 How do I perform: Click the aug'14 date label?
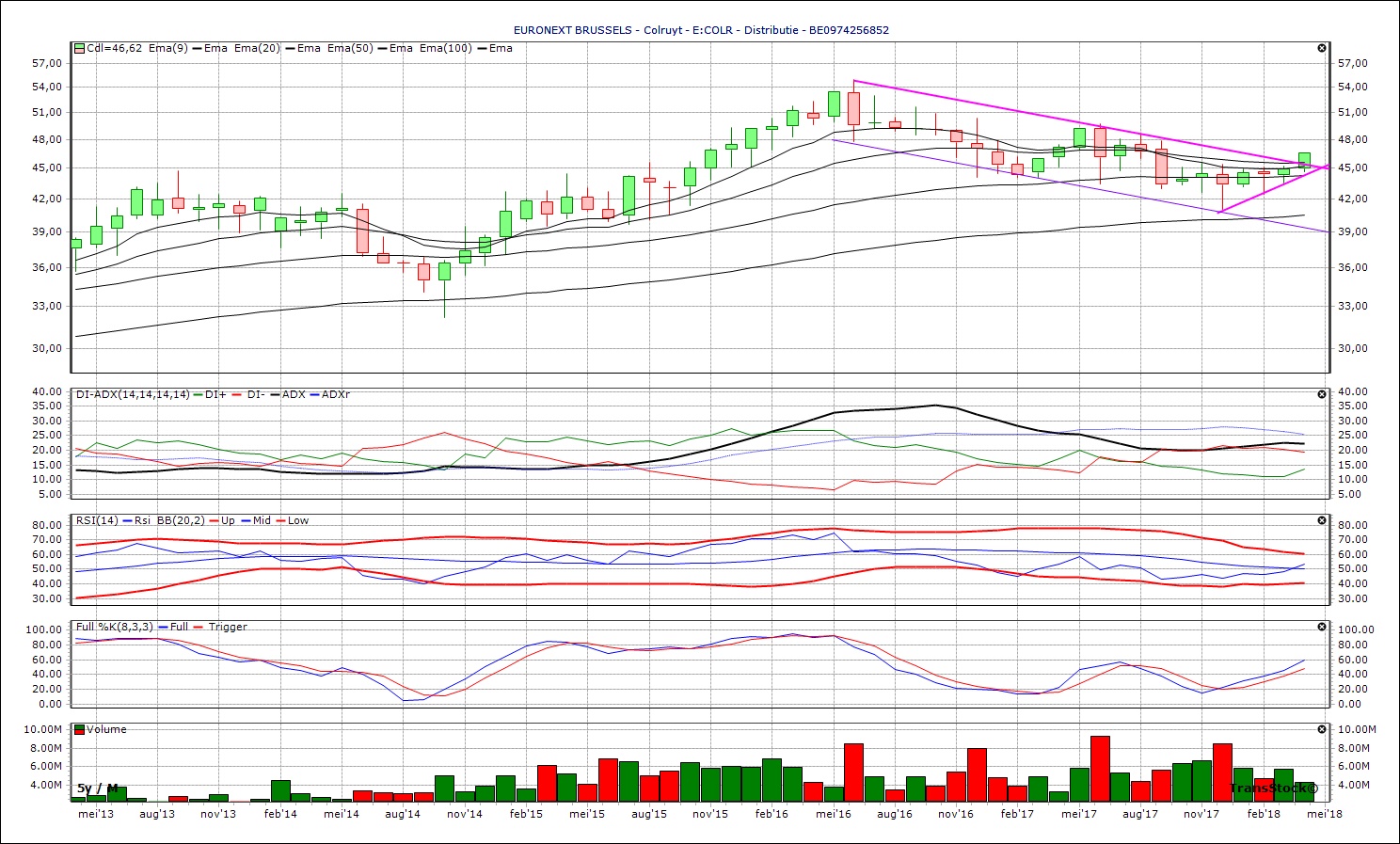tap(403, 814)
